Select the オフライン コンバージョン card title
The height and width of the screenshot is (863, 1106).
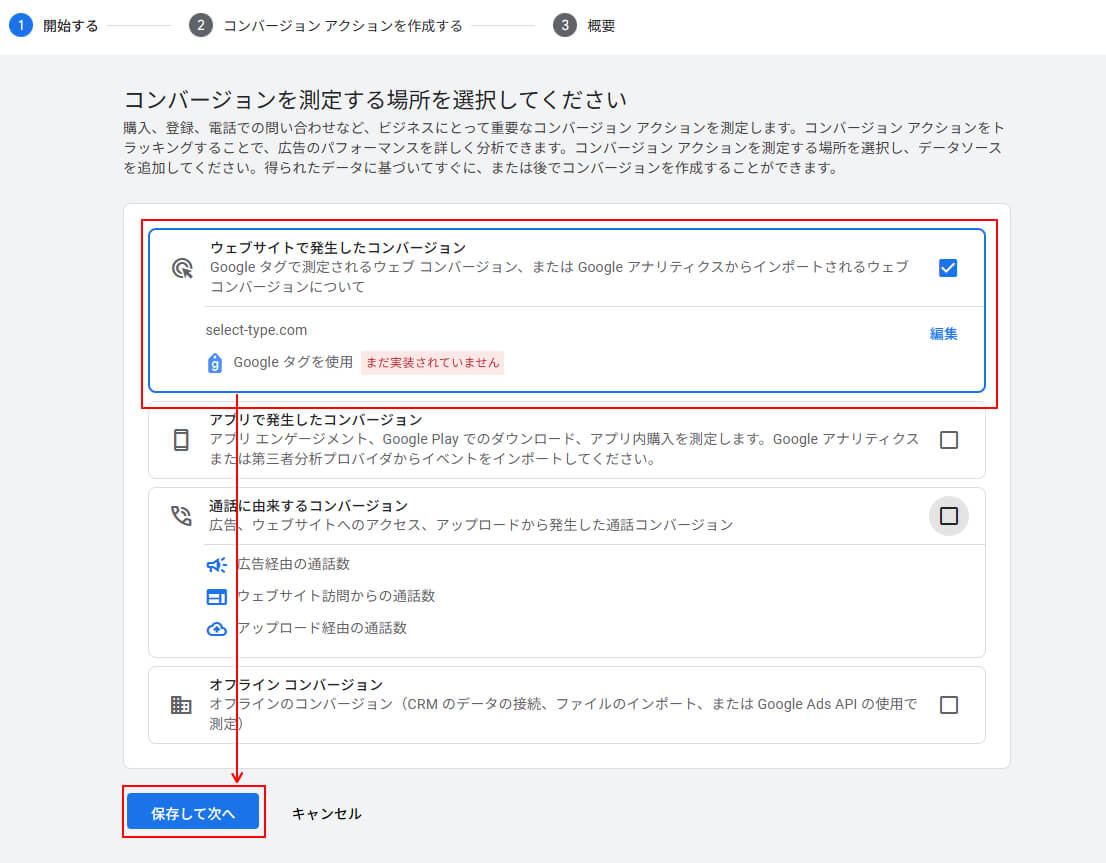click(x=296, y=685)
